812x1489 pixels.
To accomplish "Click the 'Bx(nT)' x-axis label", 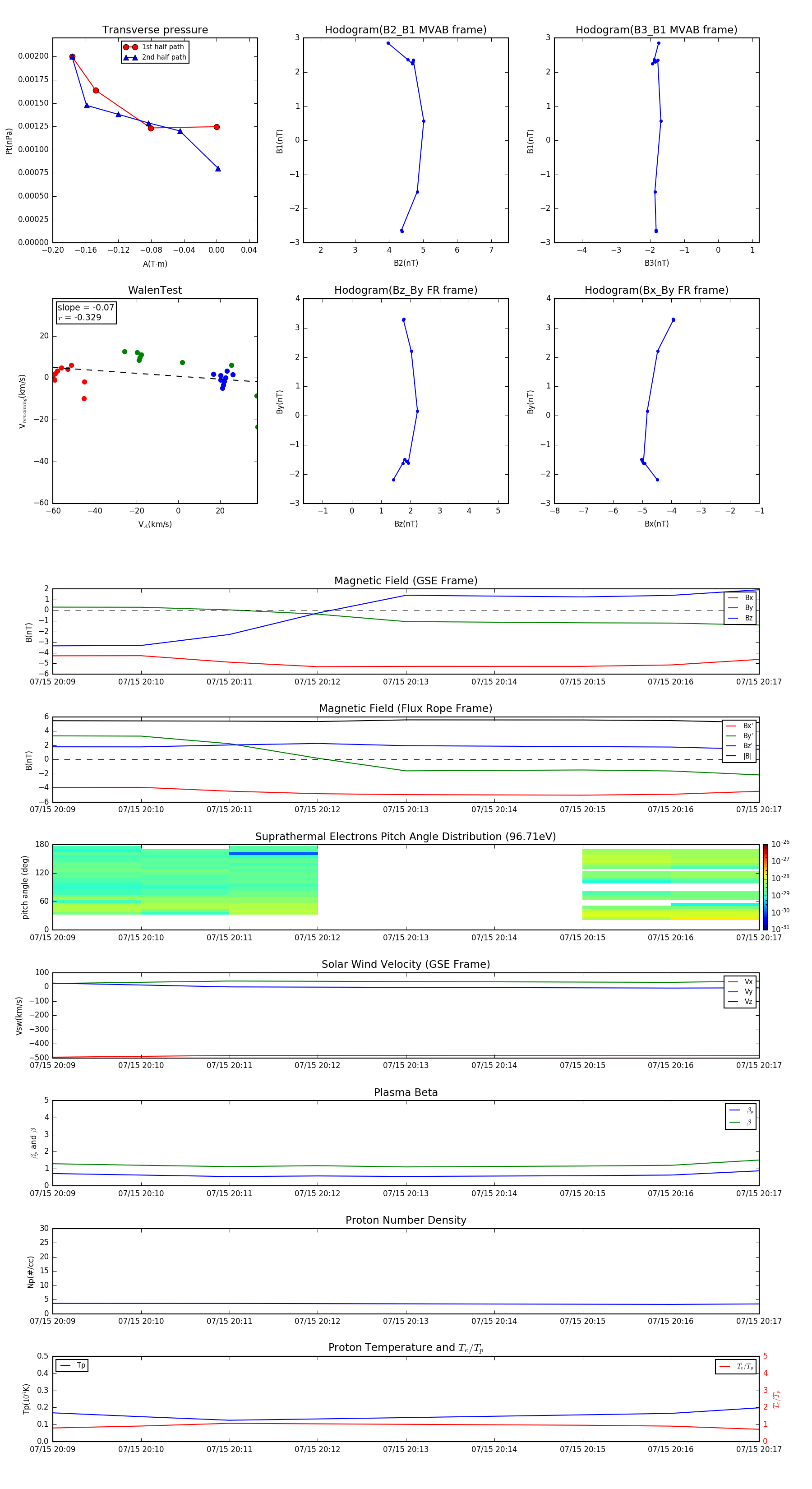I will click(x=656, y=524).
